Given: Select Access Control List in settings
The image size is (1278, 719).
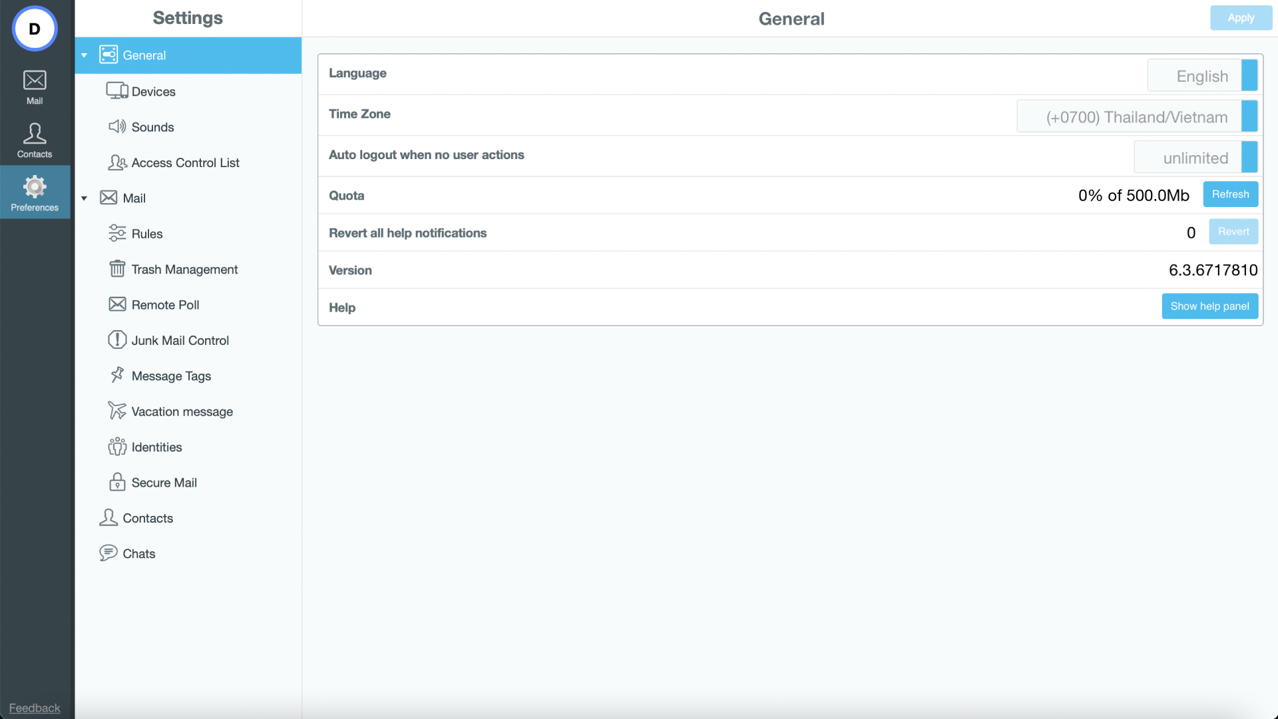Looking at the screenshot, I should click(x=185, y=163).
